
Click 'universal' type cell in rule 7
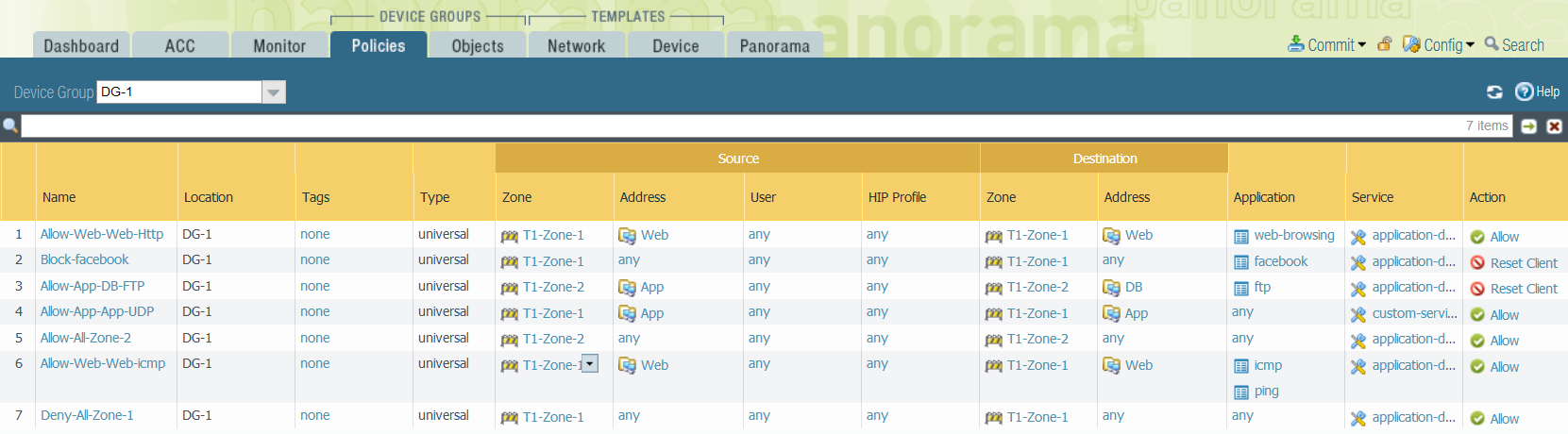(444, 415)
